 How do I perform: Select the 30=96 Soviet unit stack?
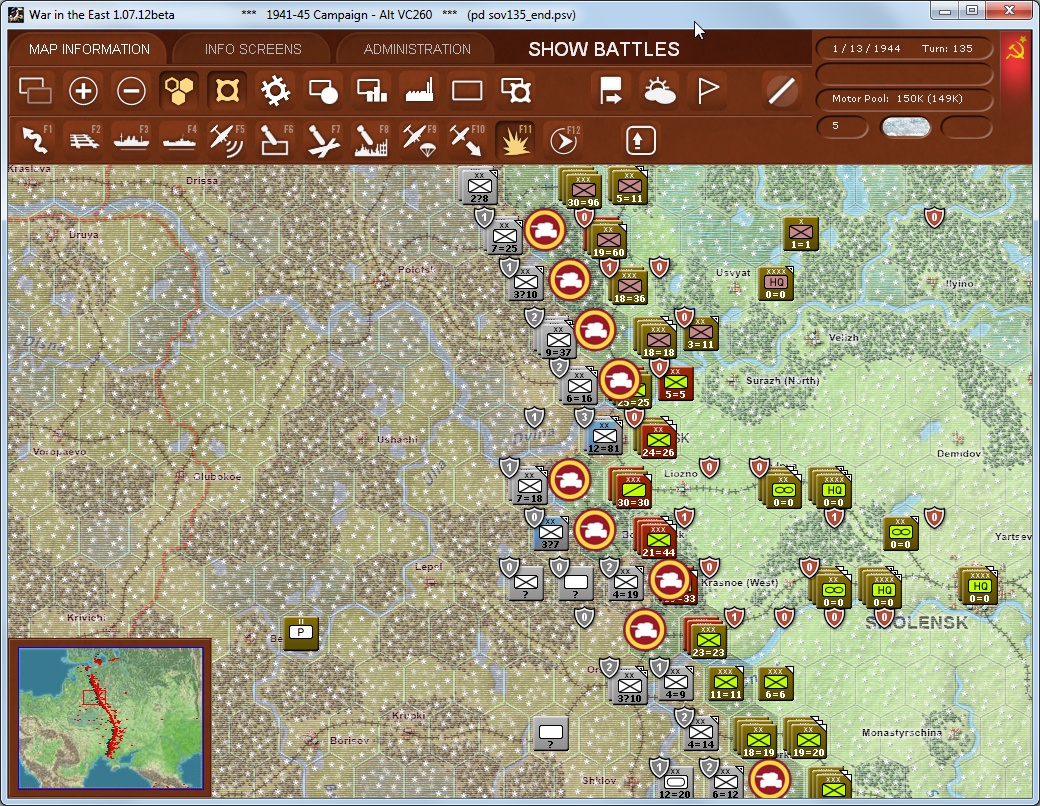pos(582,188)
